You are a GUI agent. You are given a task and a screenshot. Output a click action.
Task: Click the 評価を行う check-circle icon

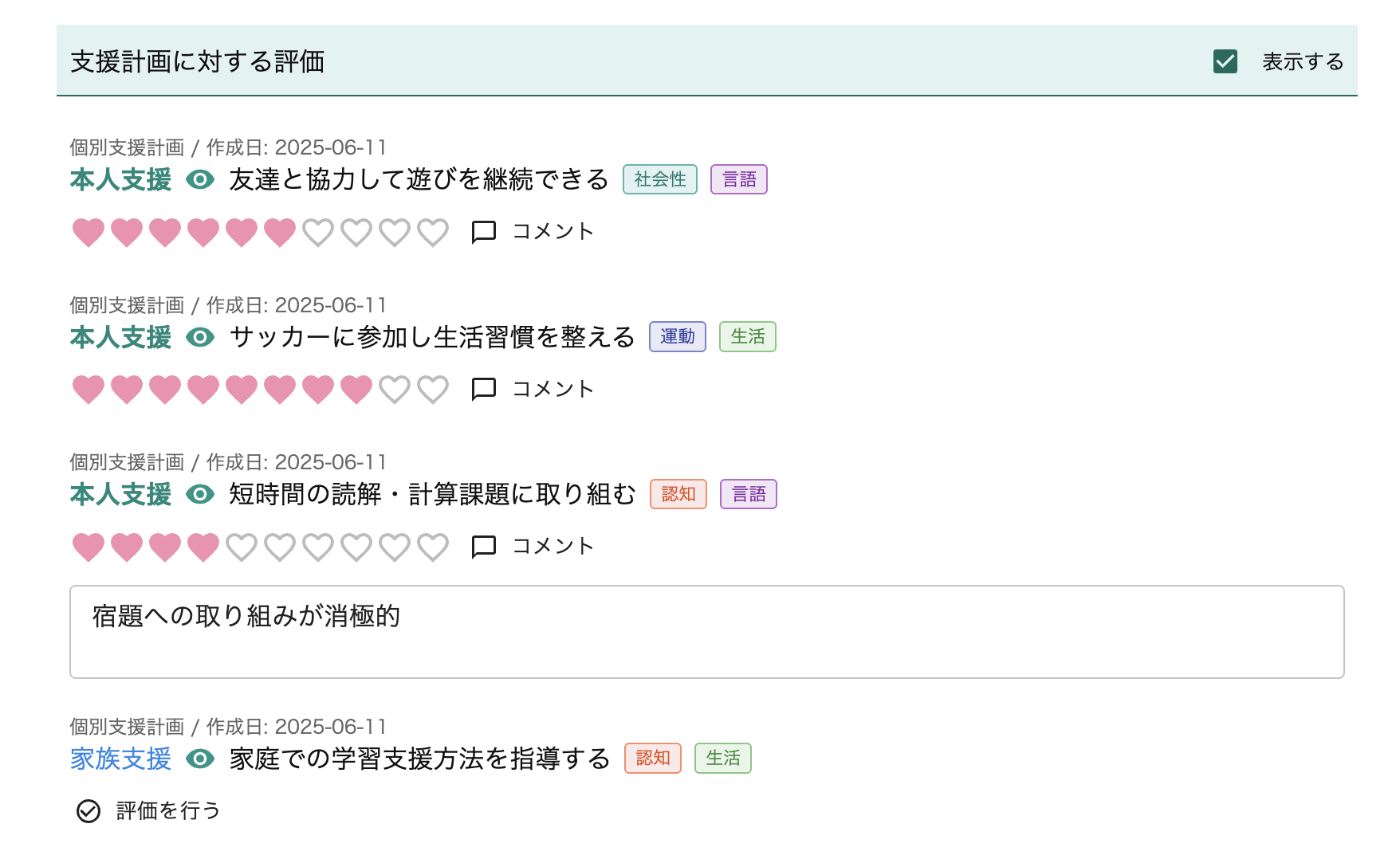[88, 811]
